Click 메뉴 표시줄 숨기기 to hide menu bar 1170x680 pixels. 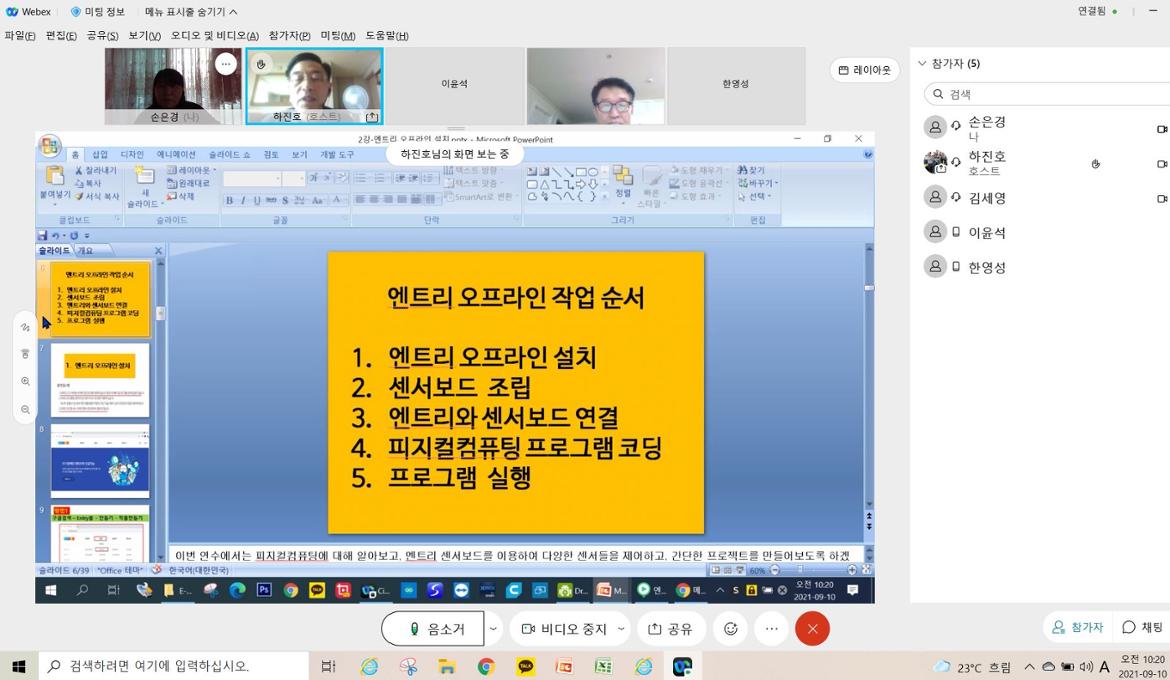(191, 12)
